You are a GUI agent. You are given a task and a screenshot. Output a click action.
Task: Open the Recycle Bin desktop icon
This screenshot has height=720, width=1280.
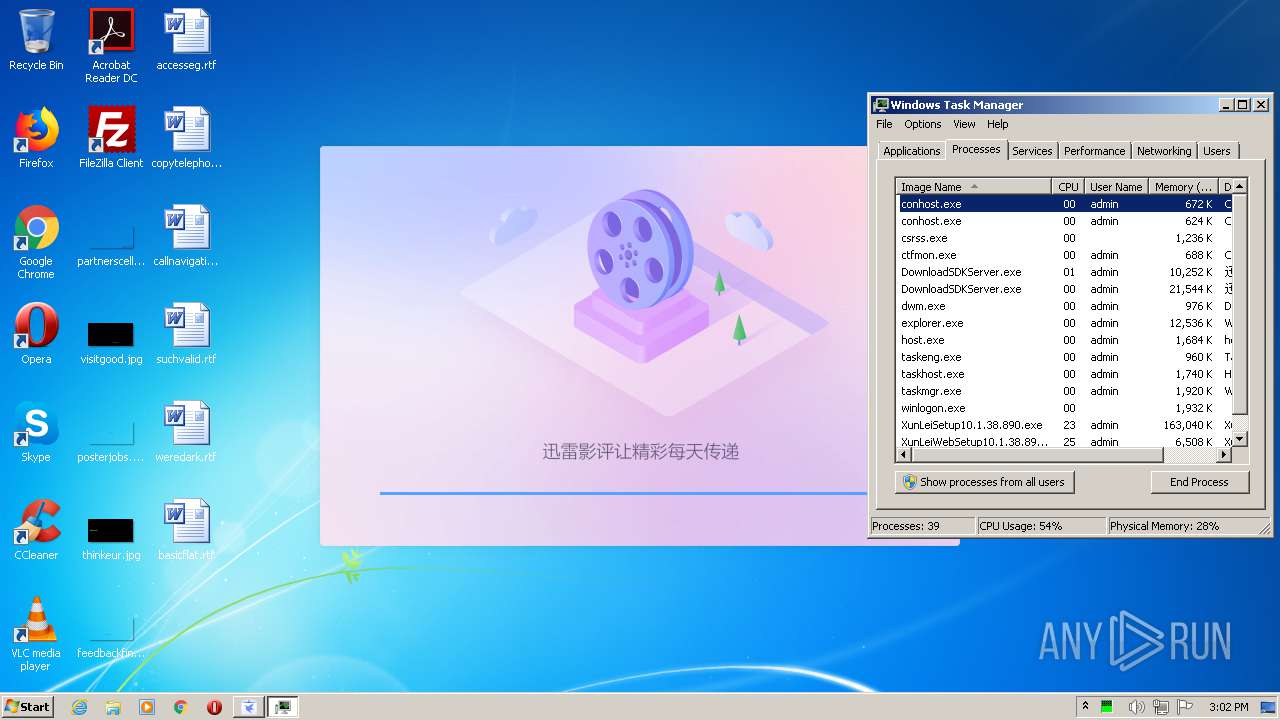point(36,40)
